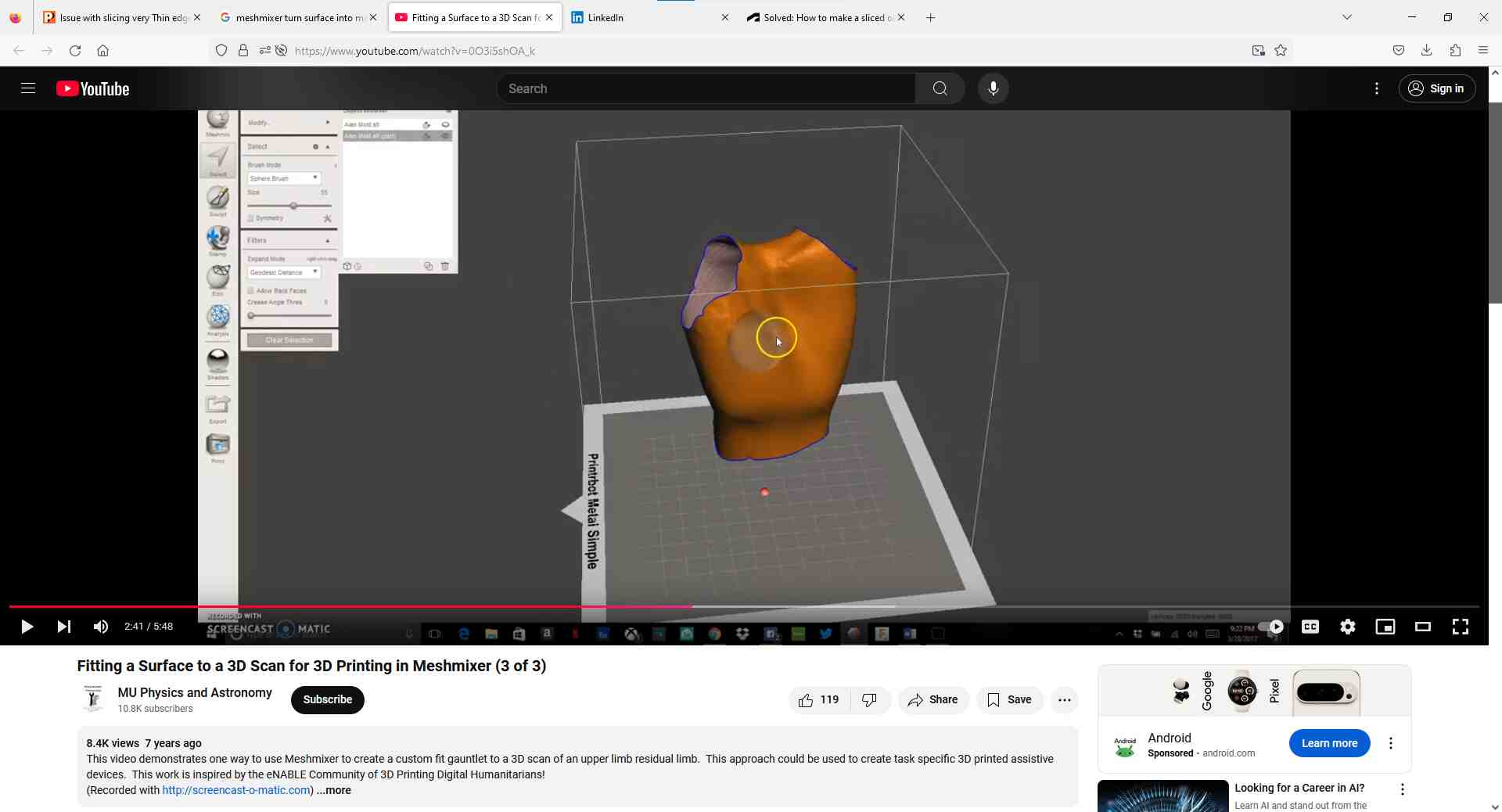Sign in to YouTube

pyautogui.click(x=1436, y=88)
